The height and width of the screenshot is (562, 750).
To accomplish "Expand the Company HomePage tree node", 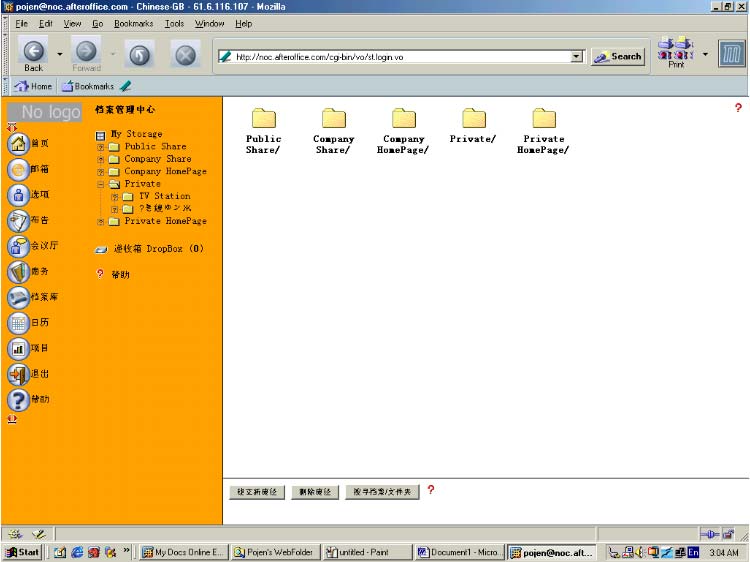I will (100, 172).
